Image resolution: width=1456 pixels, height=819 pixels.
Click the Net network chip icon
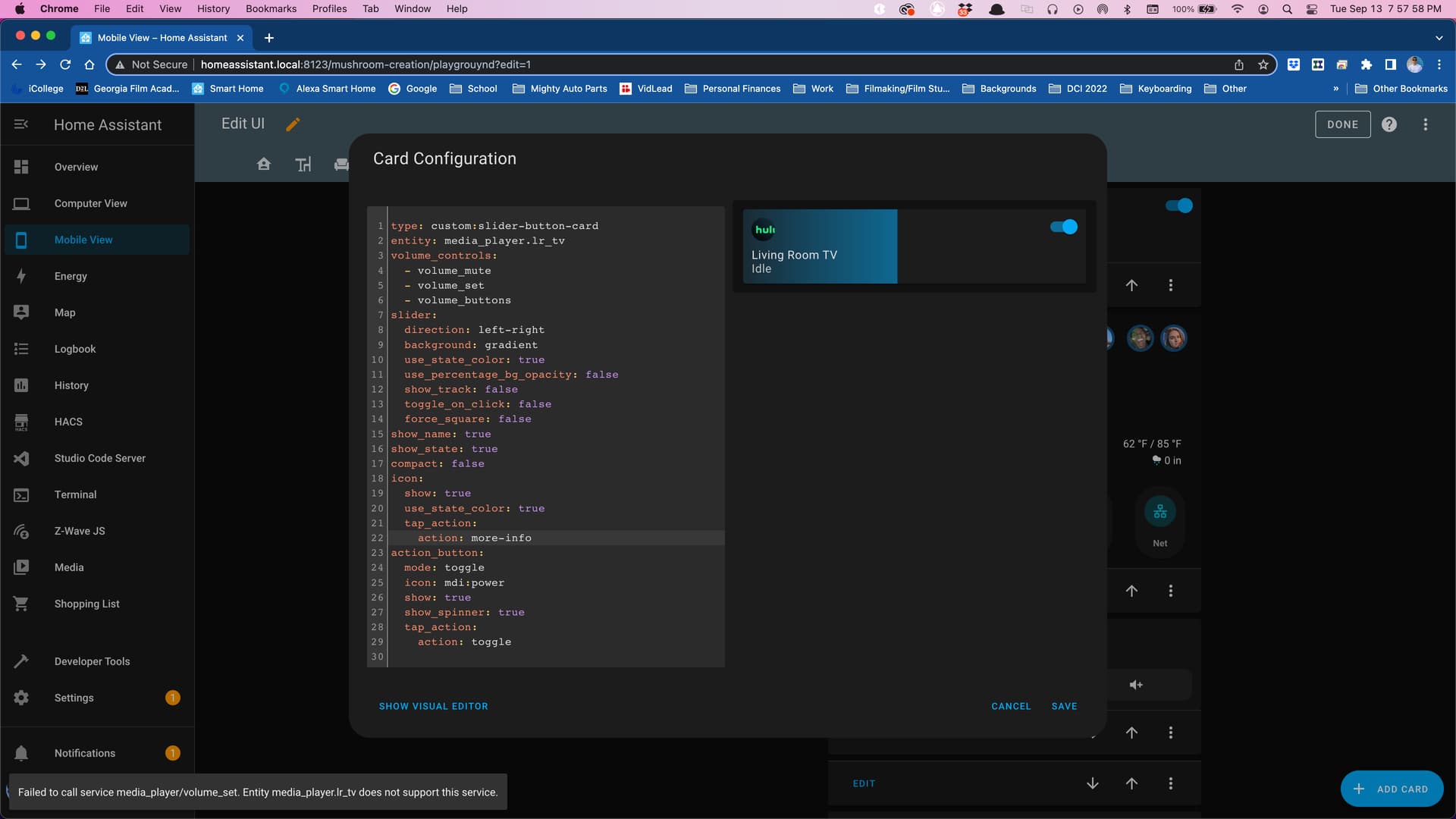(1159, 513)
